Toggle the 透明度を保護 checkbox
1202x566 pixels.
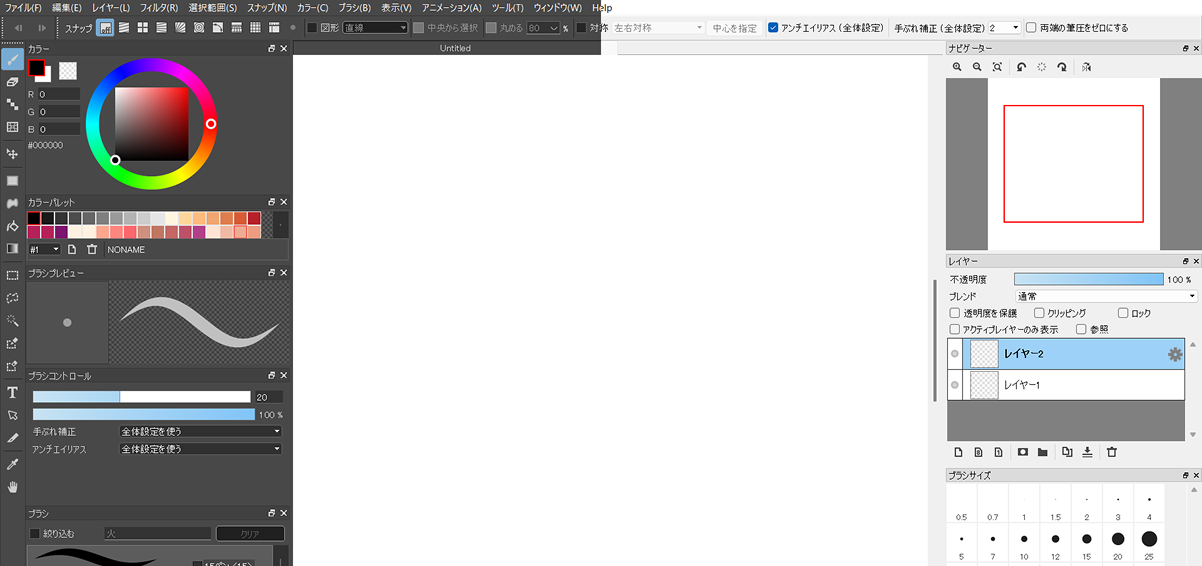[x=954, y=313]
